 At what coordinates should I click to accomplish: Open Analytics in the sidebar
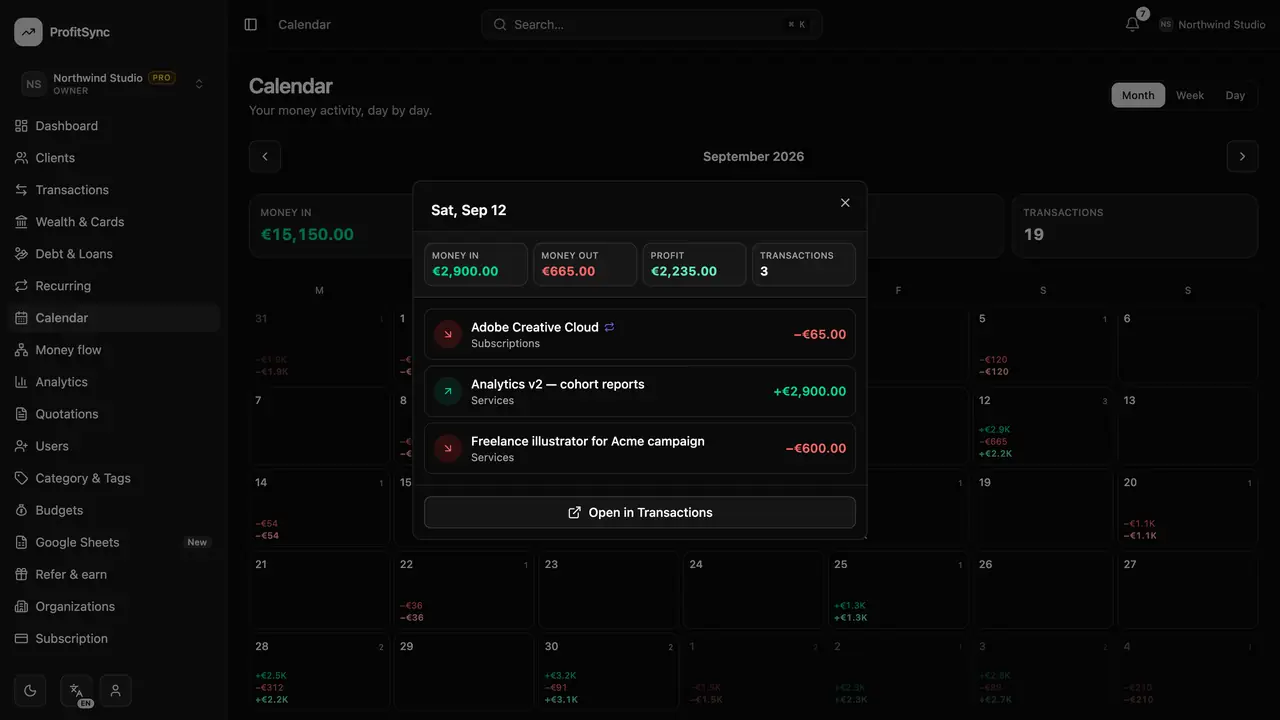(x=113, y=382)
